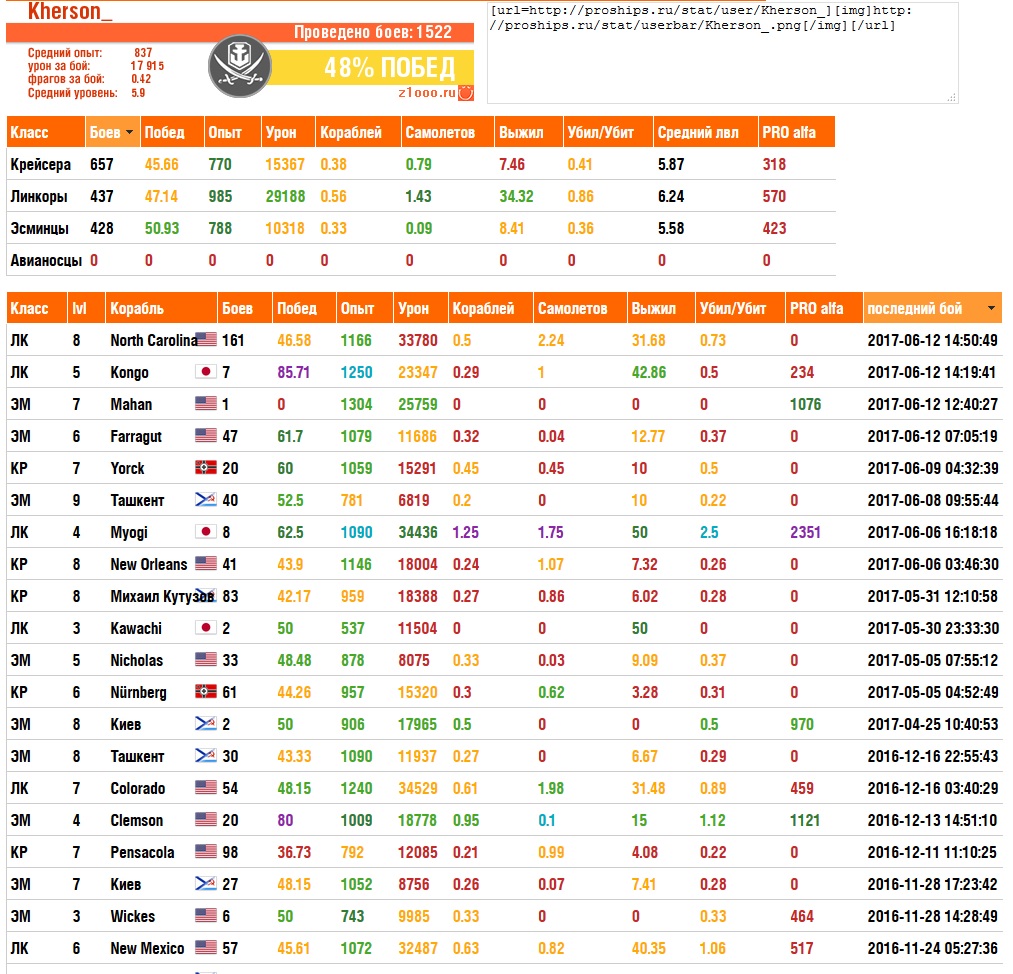Click the Farragut ship name

136,436
